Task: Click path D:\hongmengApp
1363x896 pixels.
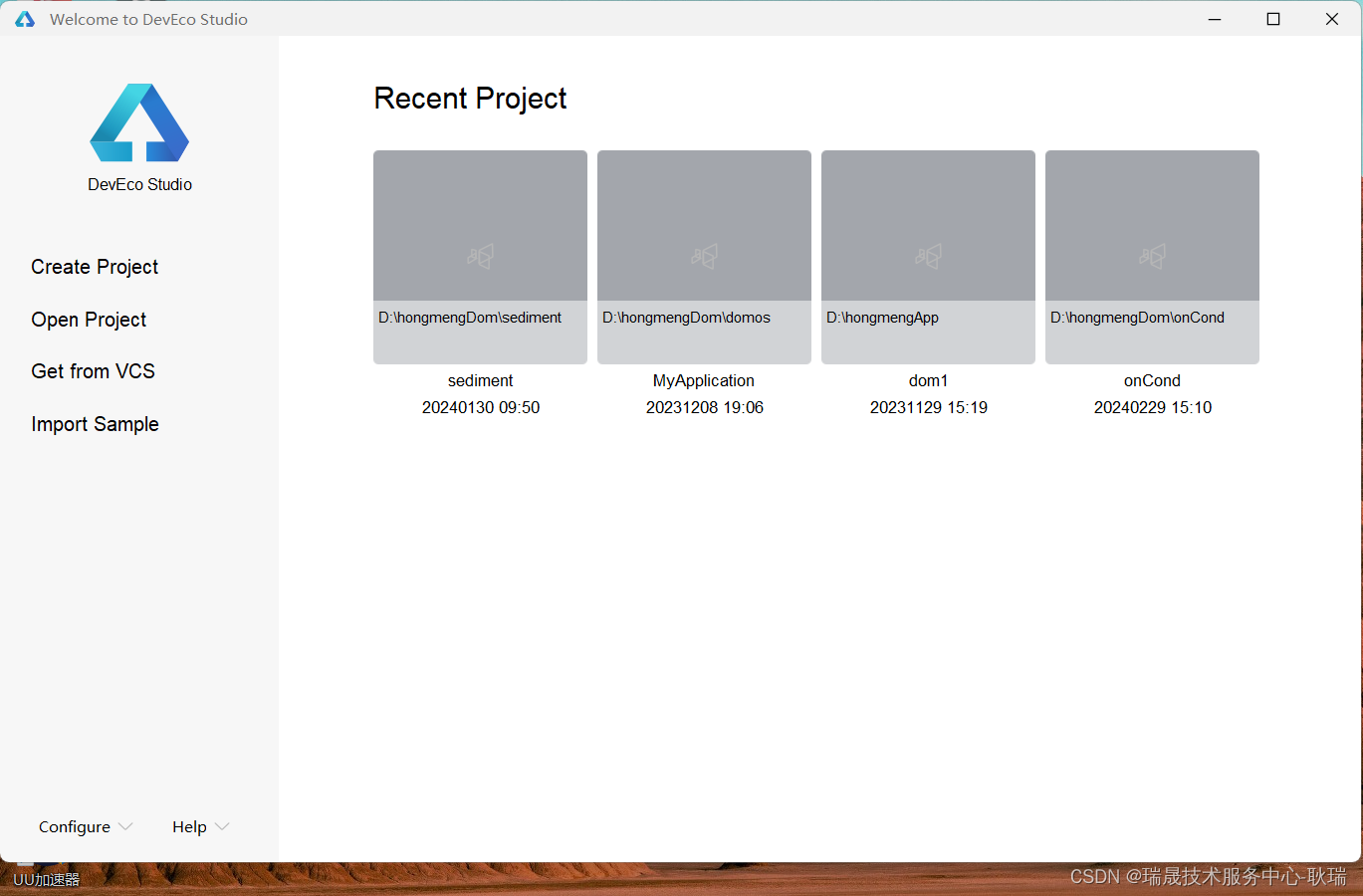Action: [x=882, y=318]
